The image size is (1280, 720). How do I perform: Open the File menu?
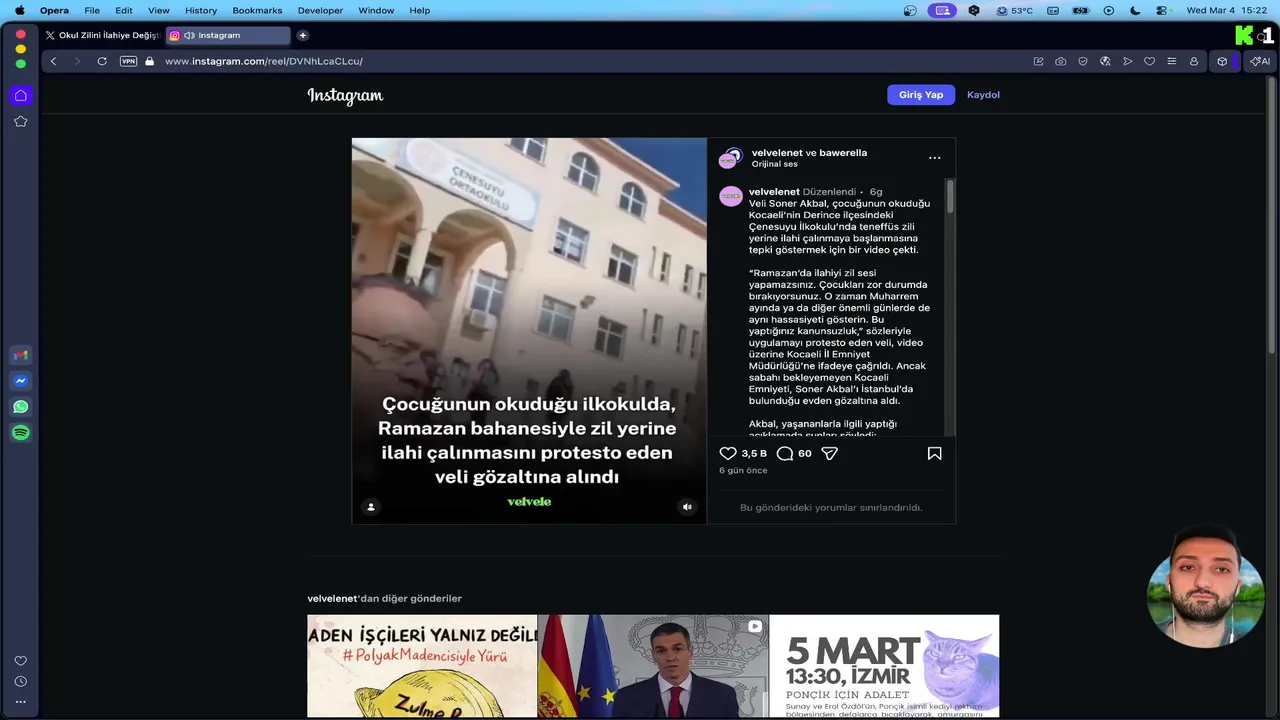[x=92, y=10]
